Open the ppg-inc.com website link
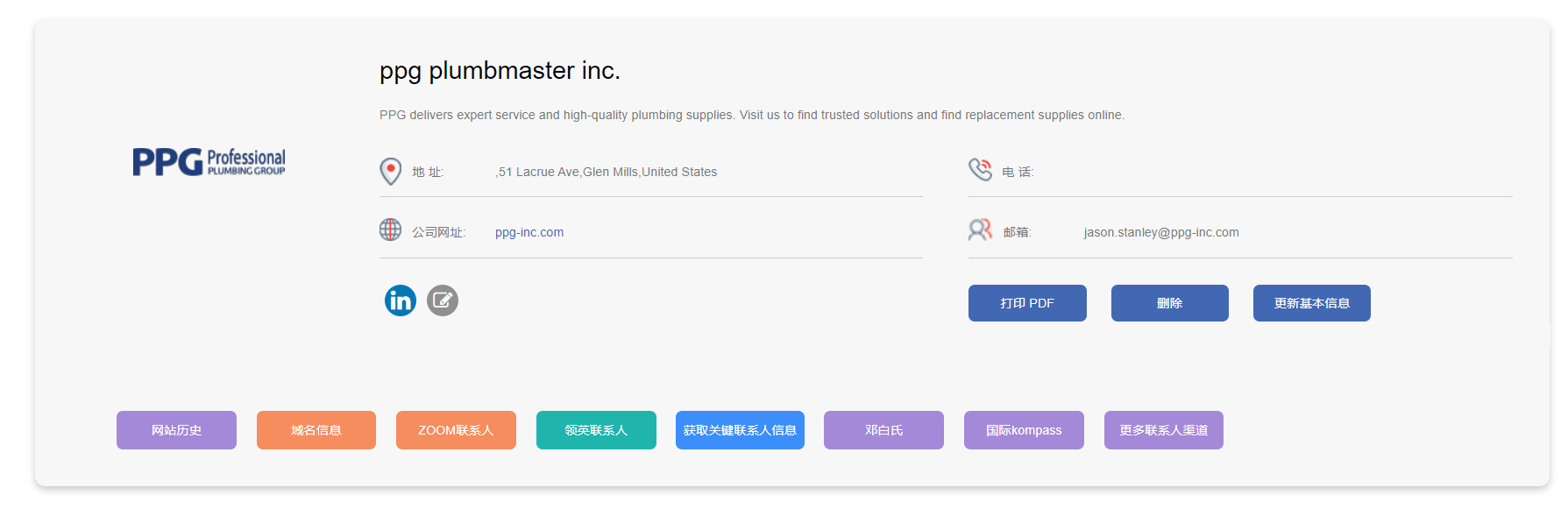Screen dimensions: 1568x523 coord(529,232)
